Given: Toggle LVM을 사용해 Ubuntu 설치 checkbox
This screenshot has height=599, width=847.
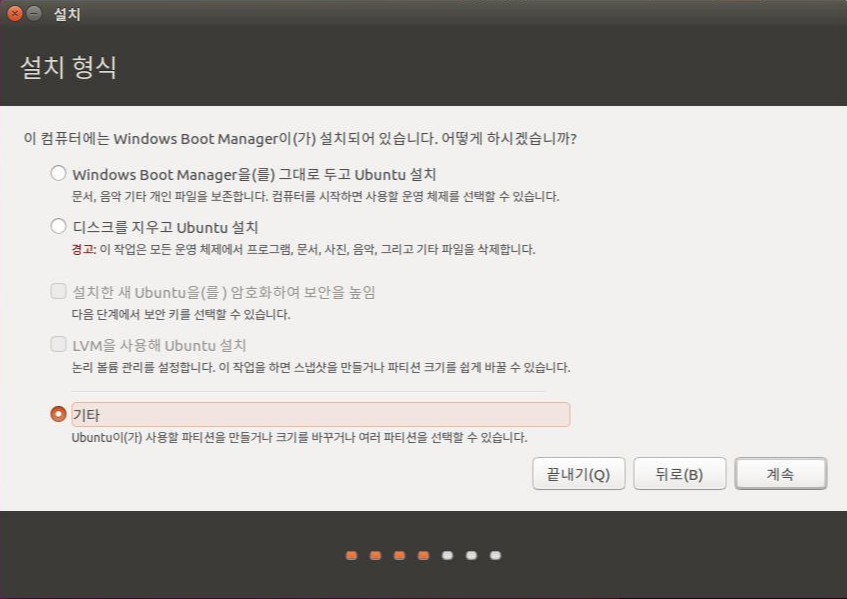Looking at the screenshot, I should [58, 344].
